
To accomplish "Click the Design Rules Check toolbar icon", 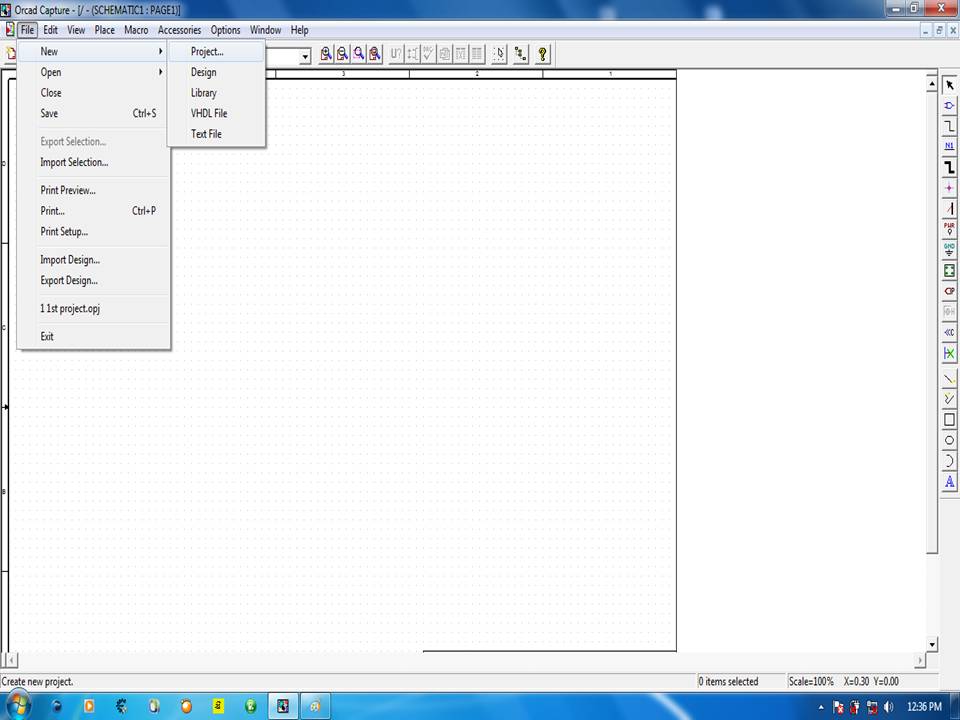I will point(428,54).
